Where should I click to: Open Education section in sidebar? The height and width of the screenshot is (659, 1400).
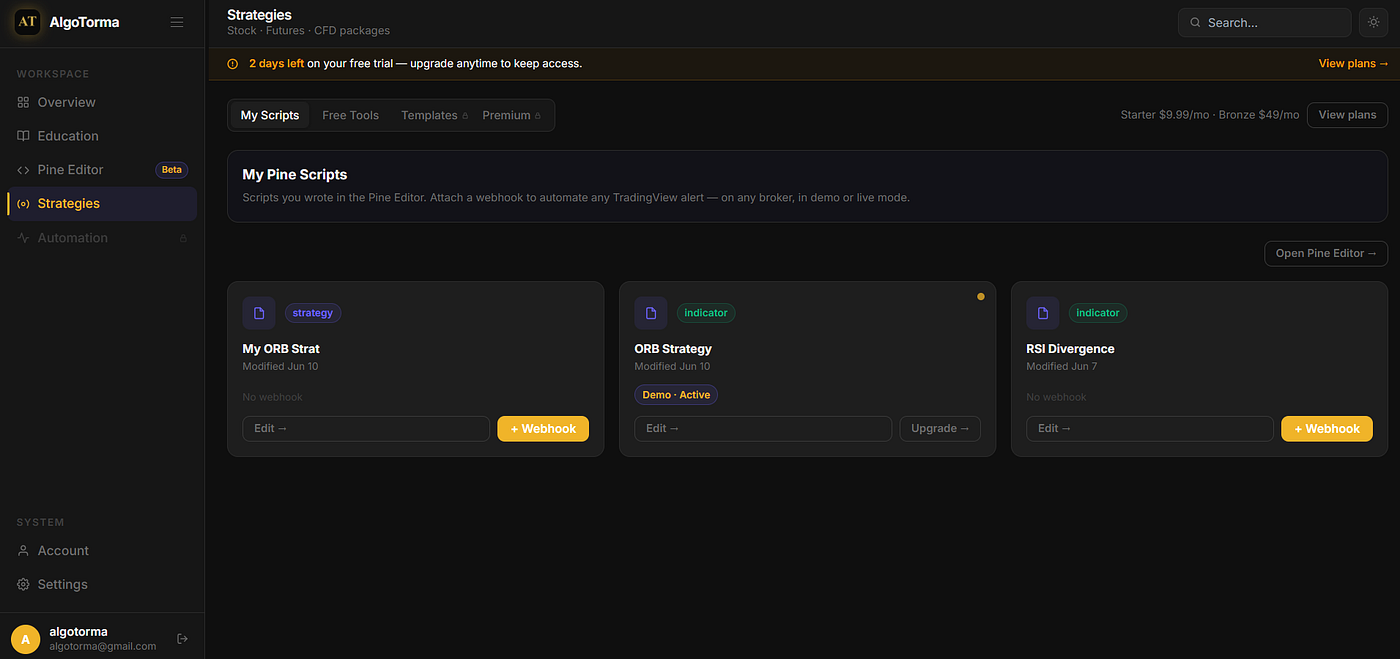(102, 136)
